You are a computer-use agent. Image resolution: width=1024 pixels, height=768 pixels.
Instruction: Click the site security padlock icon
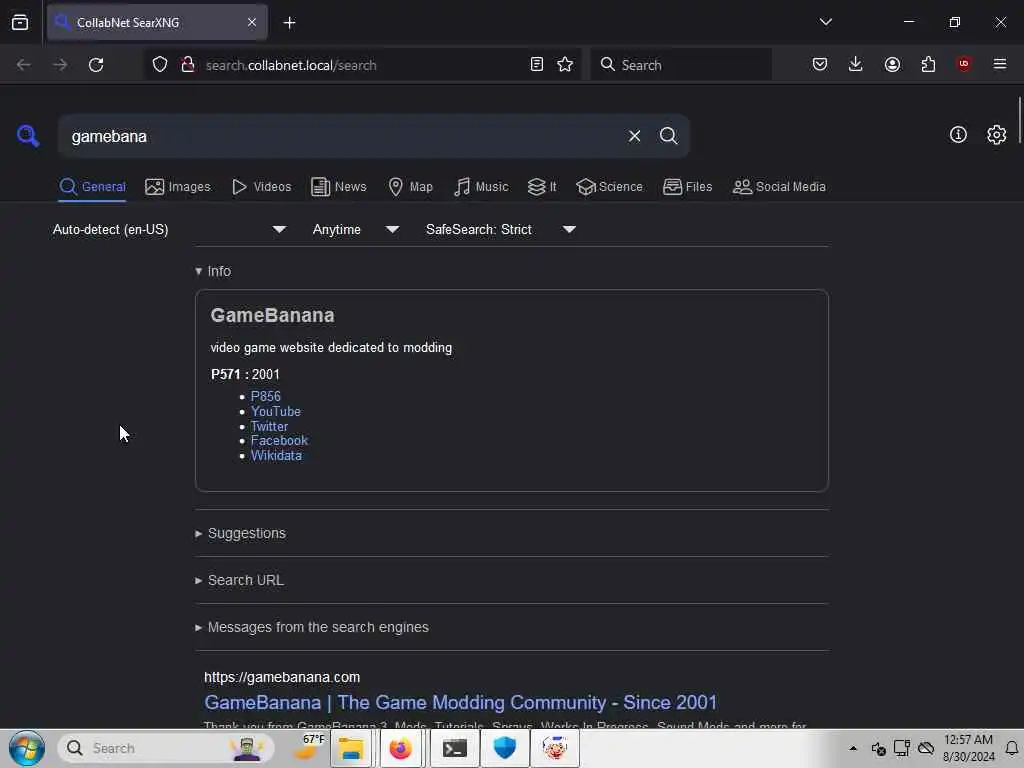tap(188, 64)
